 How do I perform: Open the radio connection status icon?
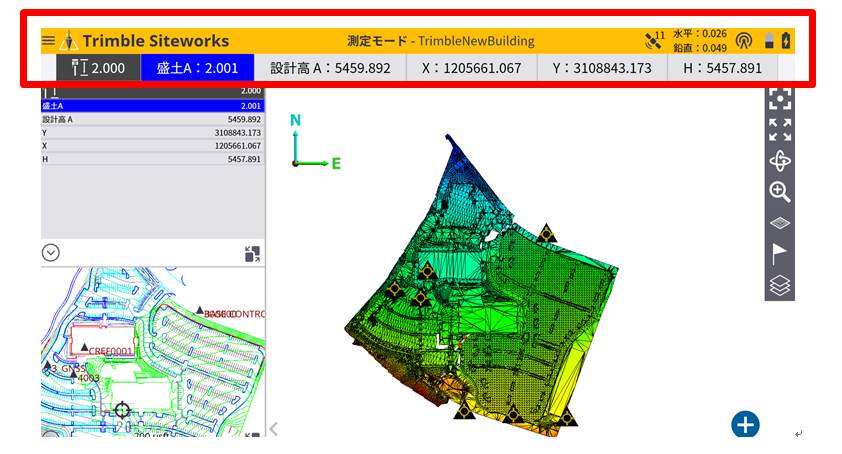pyautogui.click(x=743, y=41)
